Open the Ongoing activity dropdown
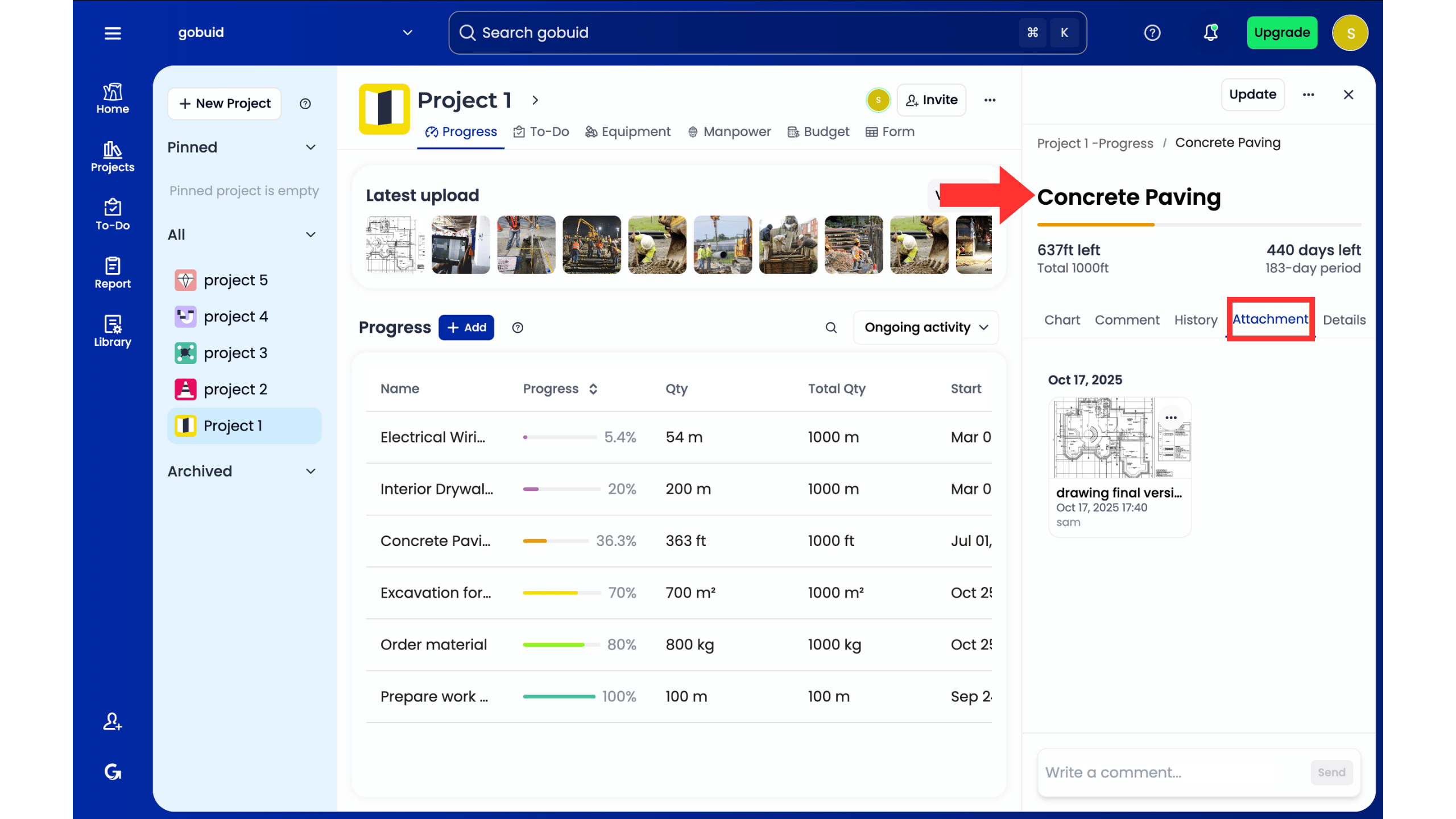The width and height of the screenshot is (1456, 819). coord(925,328)
